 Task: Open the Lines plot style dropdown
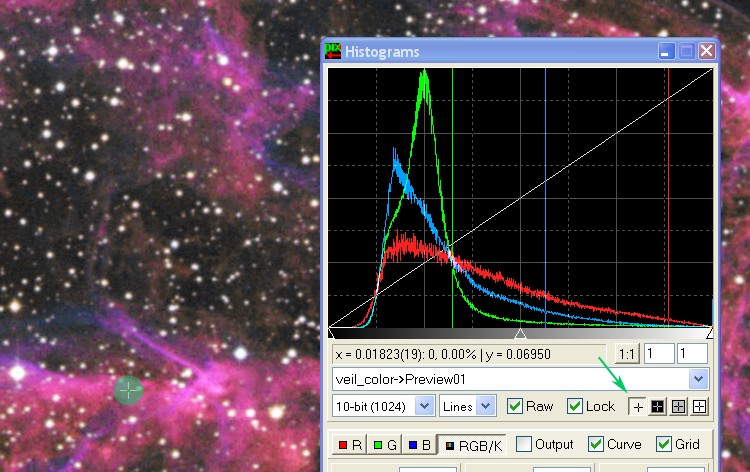pyautogui.click(x=485, y=406)
